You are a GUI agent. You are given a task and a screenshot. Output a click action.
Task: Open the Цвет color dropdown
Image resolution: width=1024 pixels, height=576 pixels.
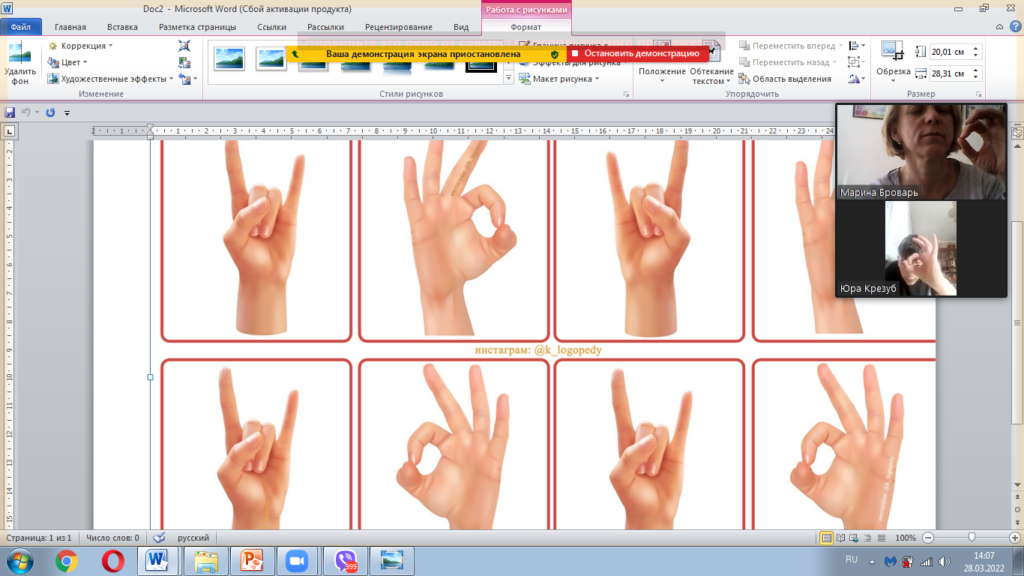(x=74, y=62)
